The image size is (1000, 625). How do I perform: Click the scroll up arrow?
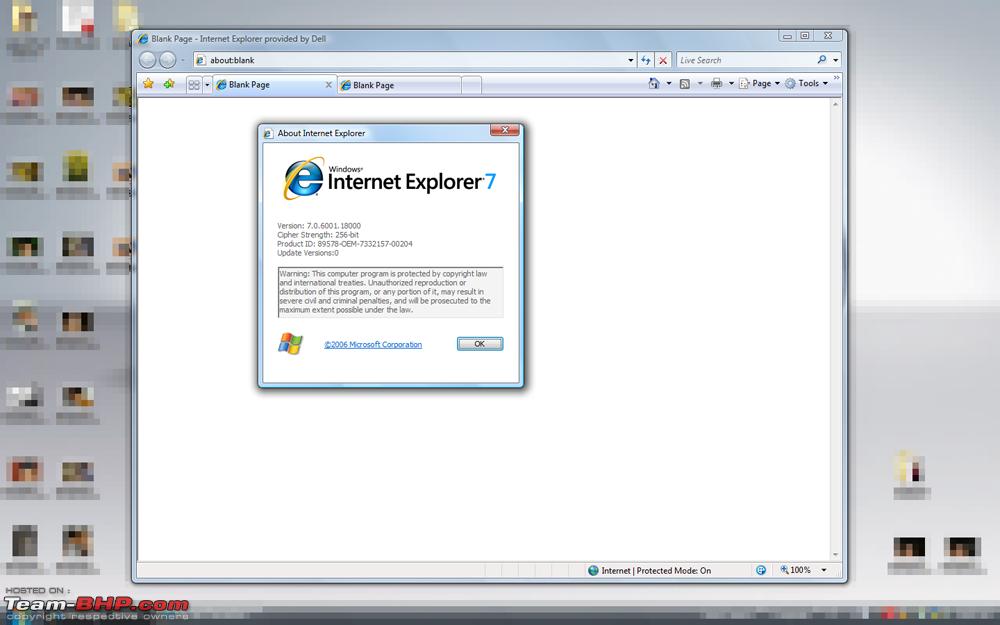point(835,104)
